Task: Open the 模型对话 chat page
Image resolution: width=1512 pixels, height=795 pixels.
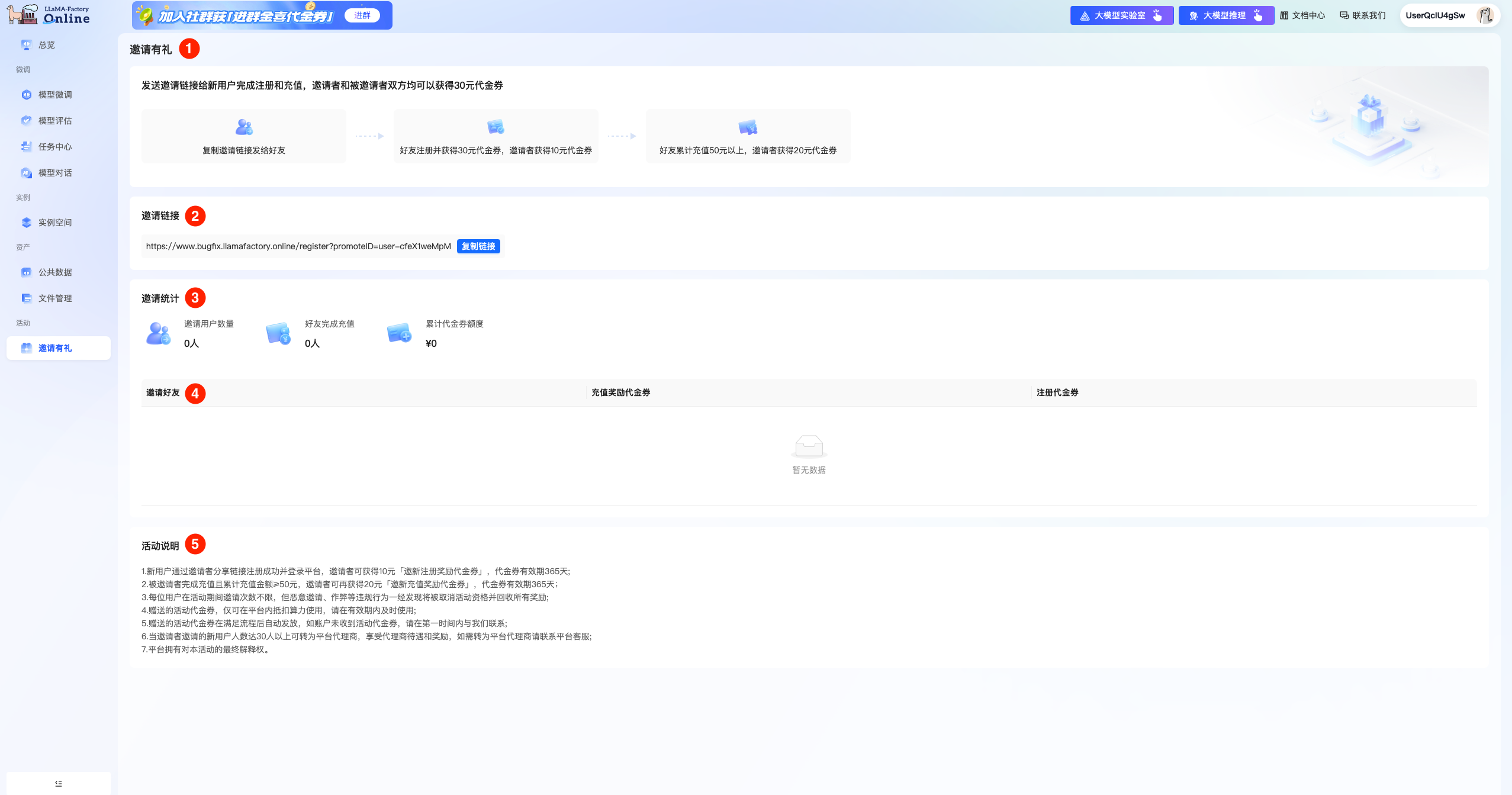Action: click(54, 173)
